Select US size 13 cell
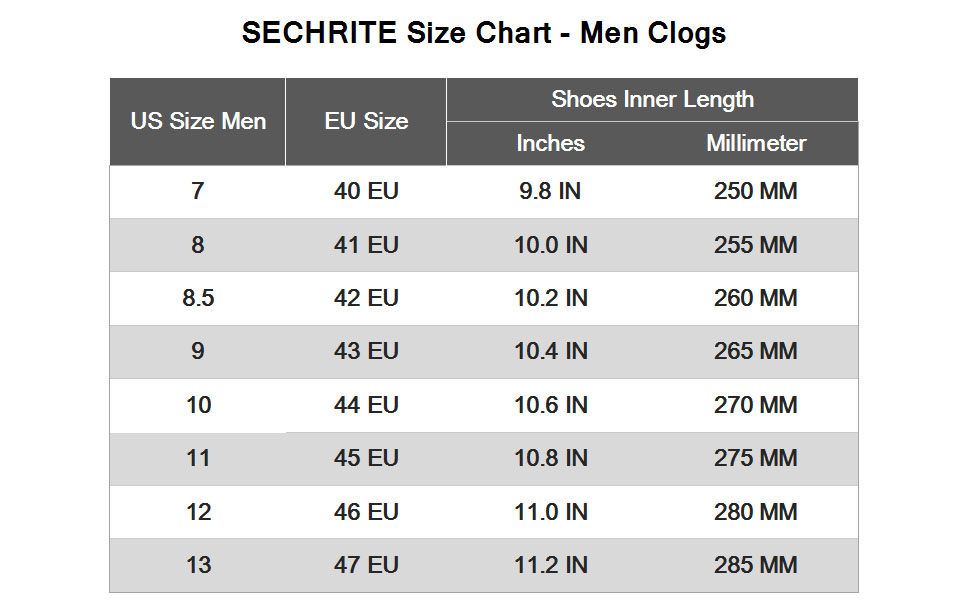Viewport: 970px width, 600px height. pyautogui.click(x=198, y=565)
